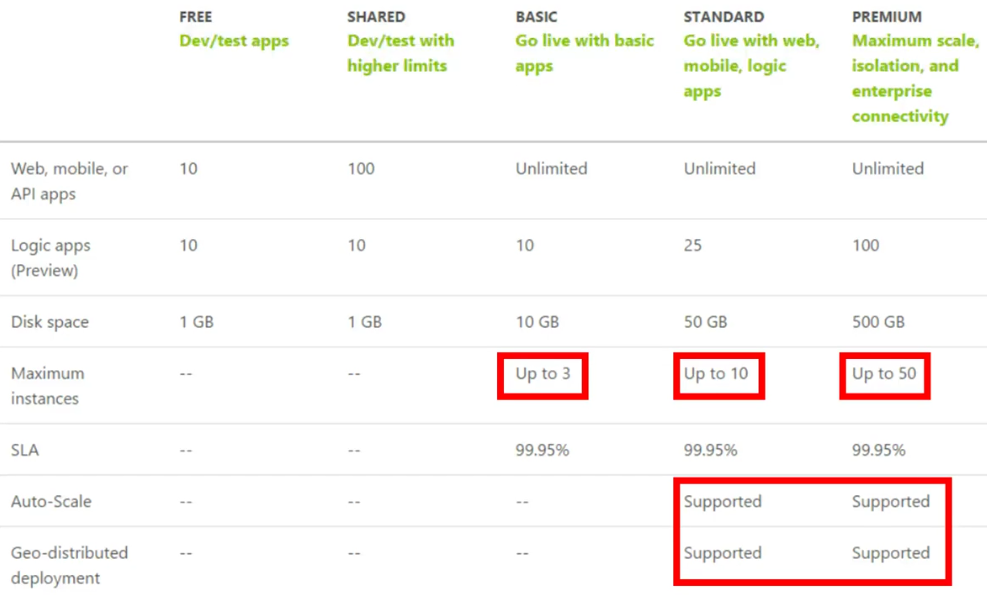Select the SHARED tier heading
Screen dimensions: 987x595
[376, 17]
